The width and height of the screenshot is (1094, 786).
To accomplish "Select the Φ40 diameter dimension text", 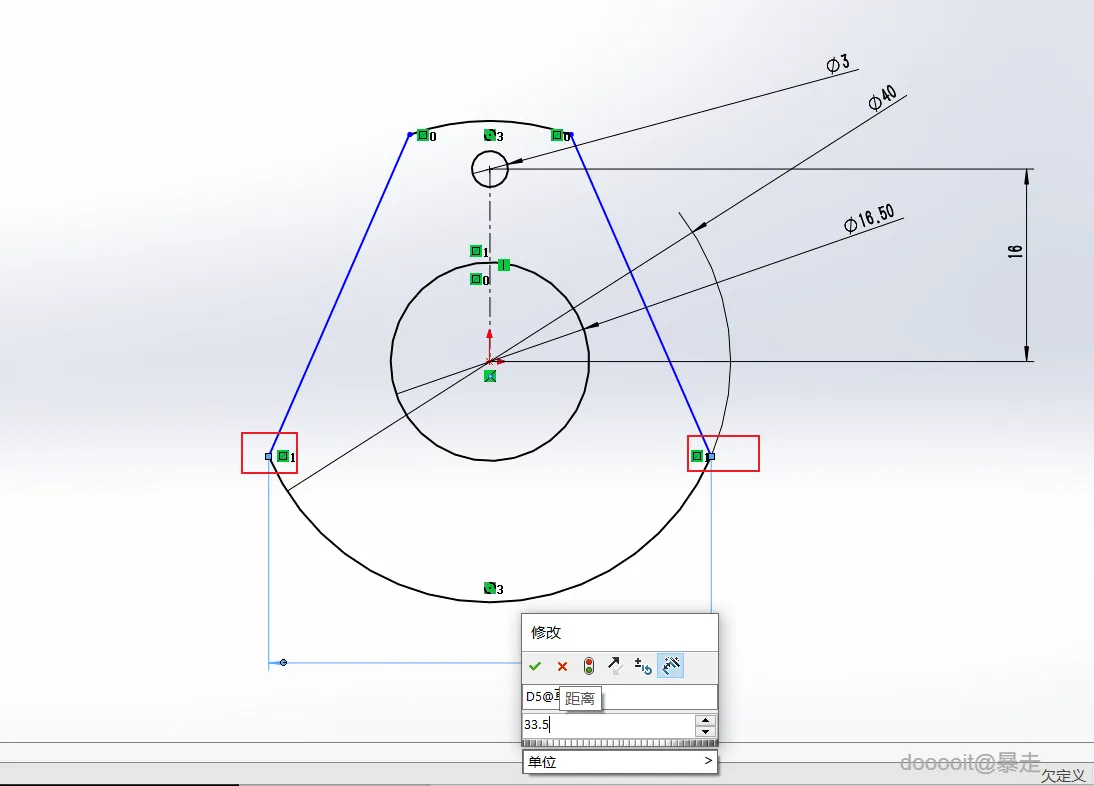I will (x=882, y=98).
